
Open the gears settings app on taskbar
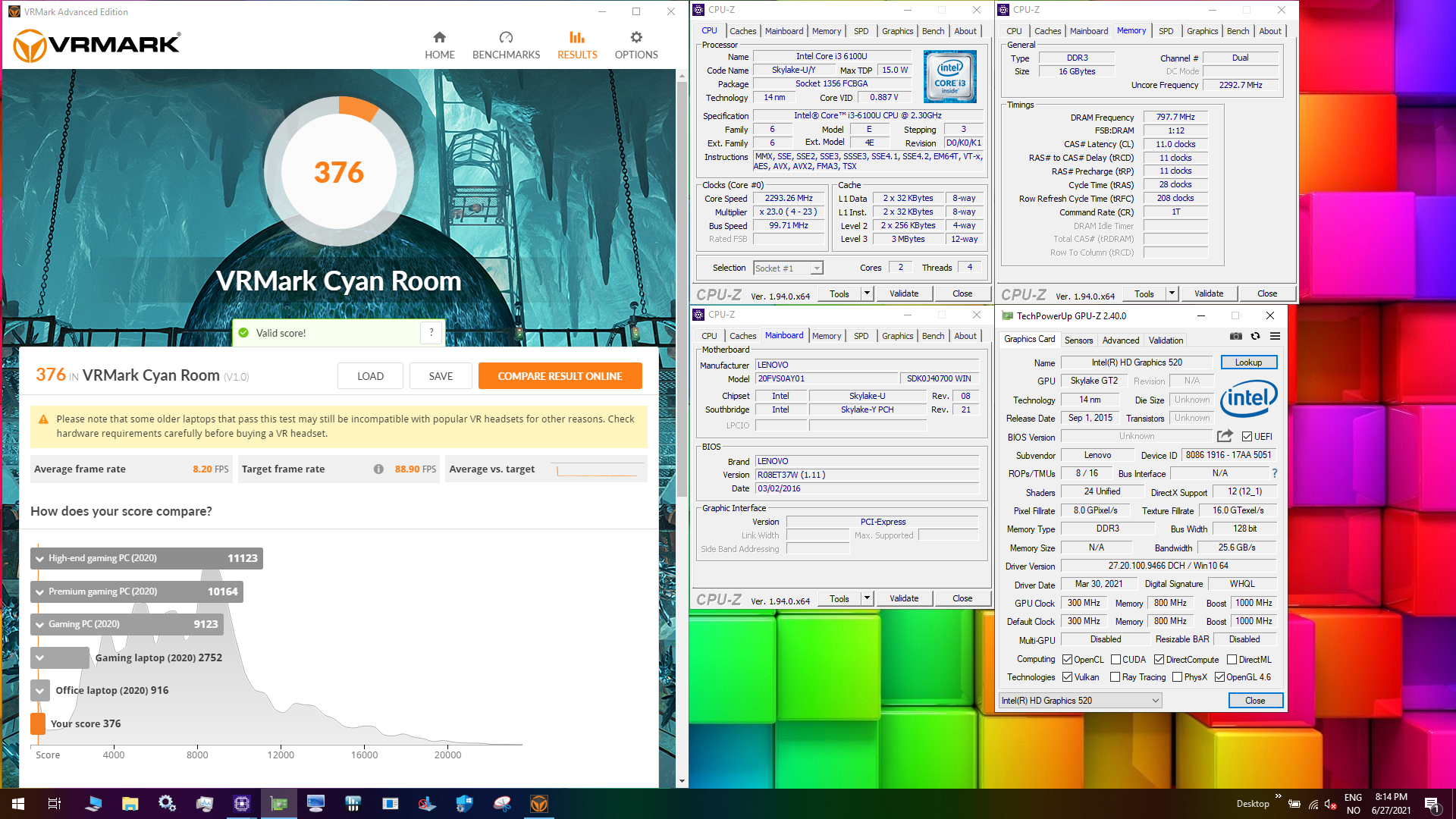point(167,804)
